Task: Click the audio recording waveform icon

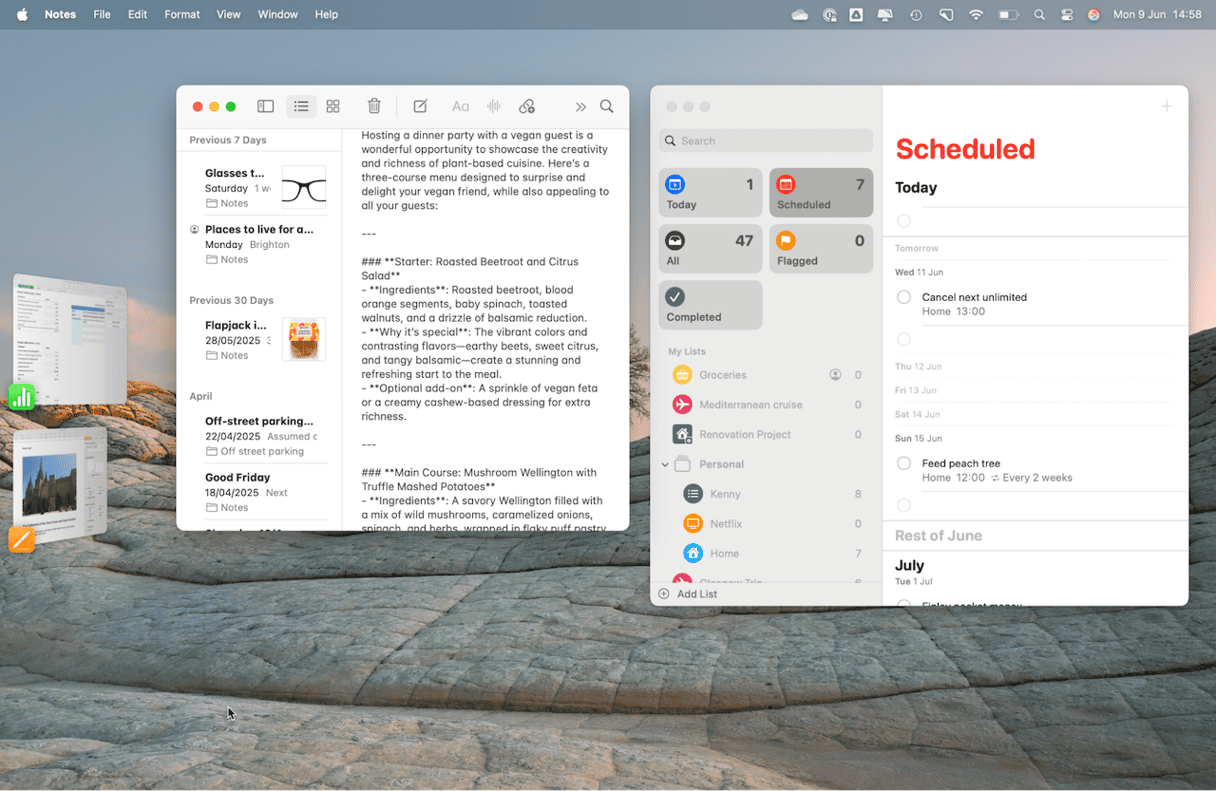Action: 493,106
